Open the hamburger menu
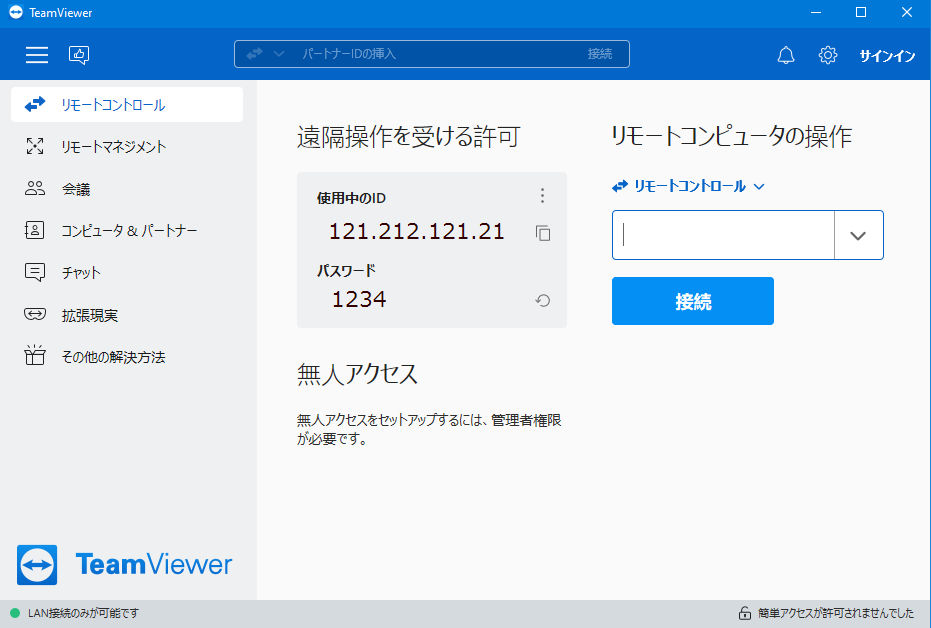This screenshot has height=628, width=931. pos(37,55)
